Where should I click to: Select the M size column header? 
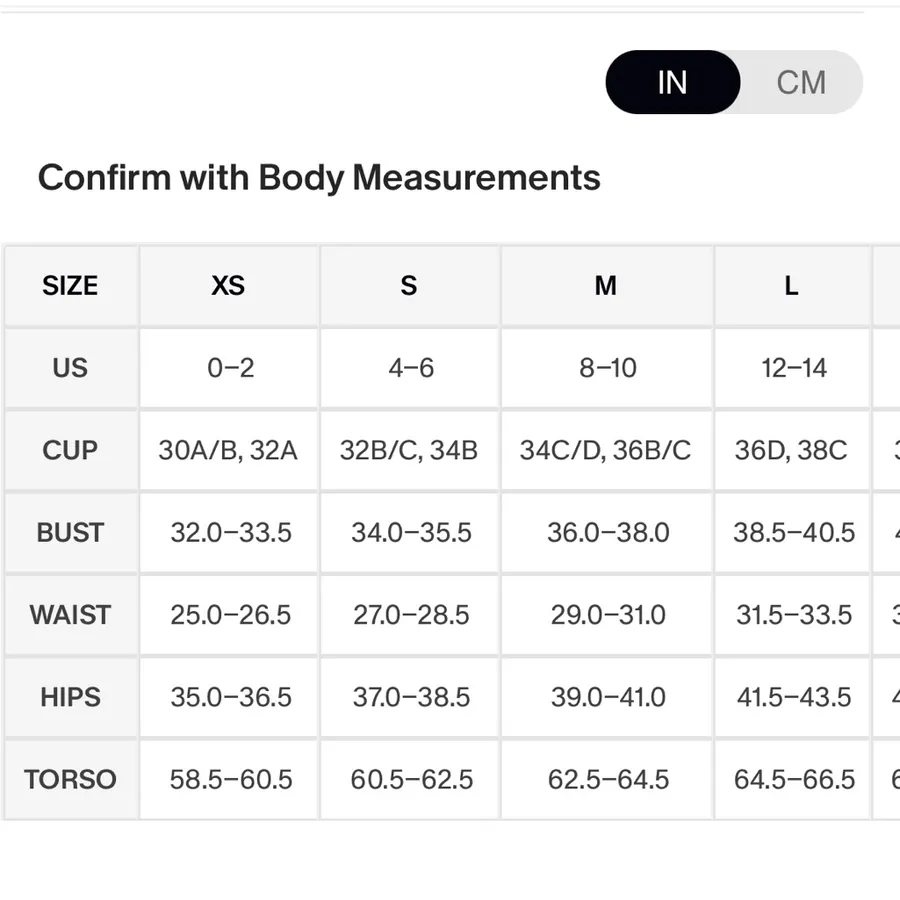coord(607,286)
